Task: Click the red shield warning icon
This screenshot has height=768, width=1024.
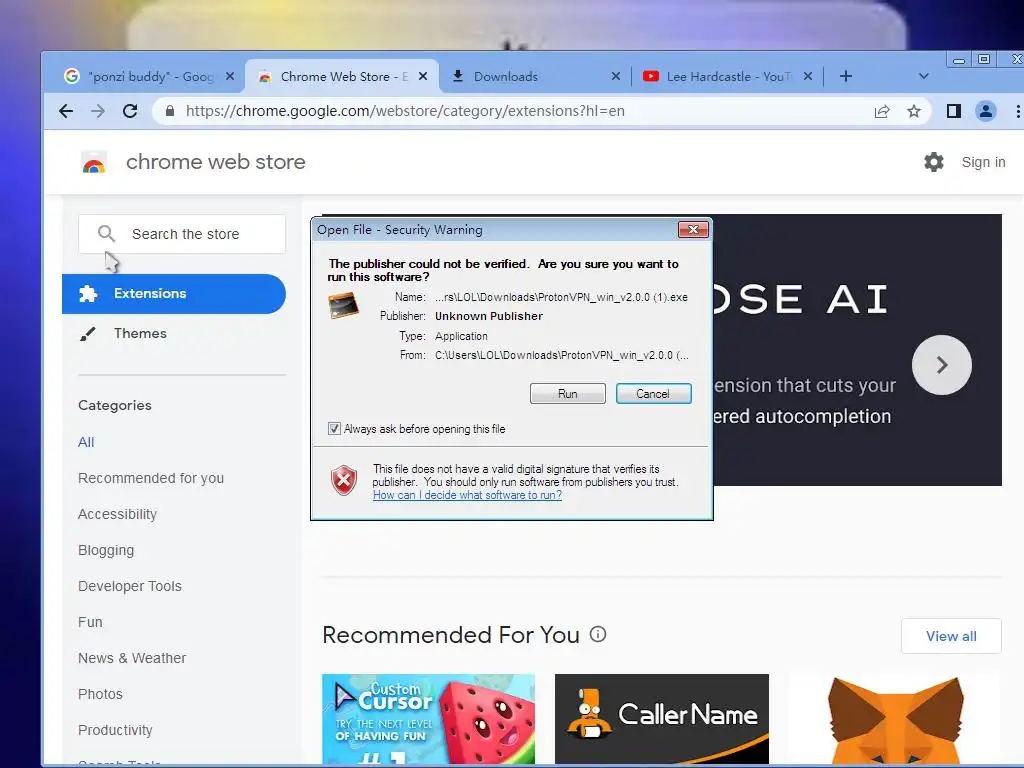Action: [344, 481]
